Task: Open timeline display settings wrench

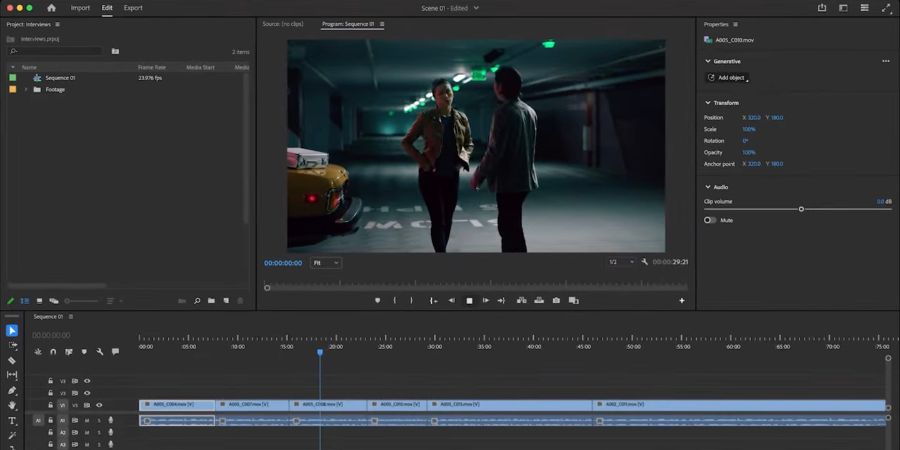Action: (x=100, y=351)
